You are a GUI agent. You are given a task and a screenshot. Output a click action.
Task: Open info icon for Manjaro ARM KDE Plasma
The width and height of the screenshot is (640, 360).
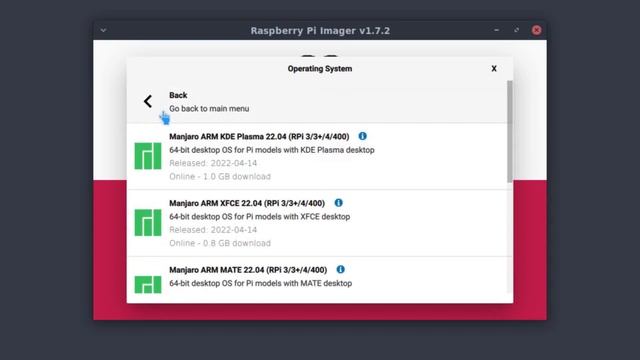click(362, 136)
